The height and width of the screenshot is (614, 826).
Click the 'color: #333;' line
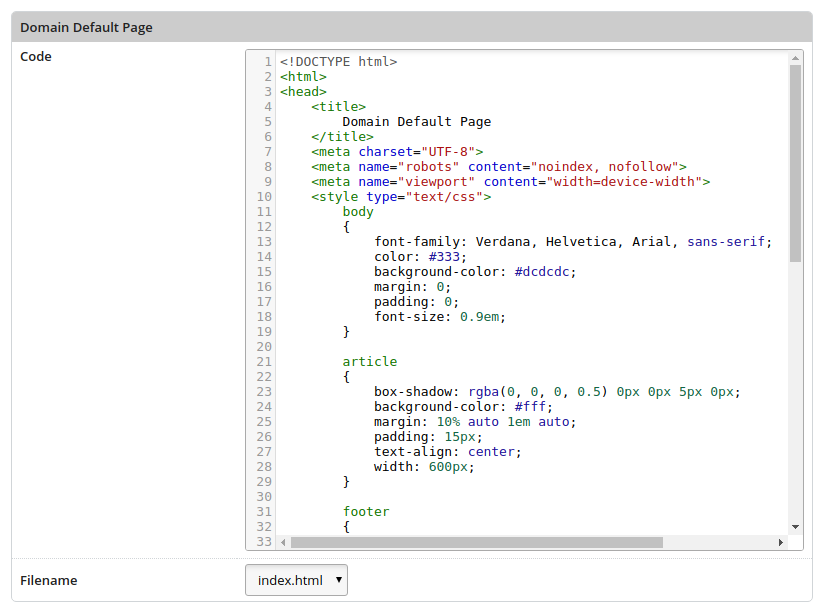[420, 257]
